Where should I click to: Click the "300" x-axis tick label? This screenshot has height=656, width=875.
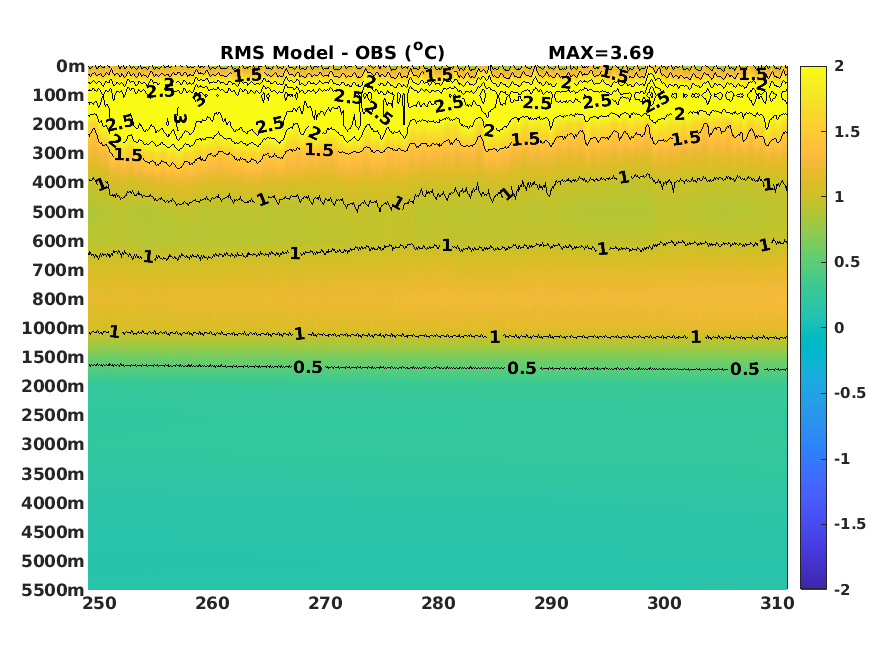coord(664,603)
